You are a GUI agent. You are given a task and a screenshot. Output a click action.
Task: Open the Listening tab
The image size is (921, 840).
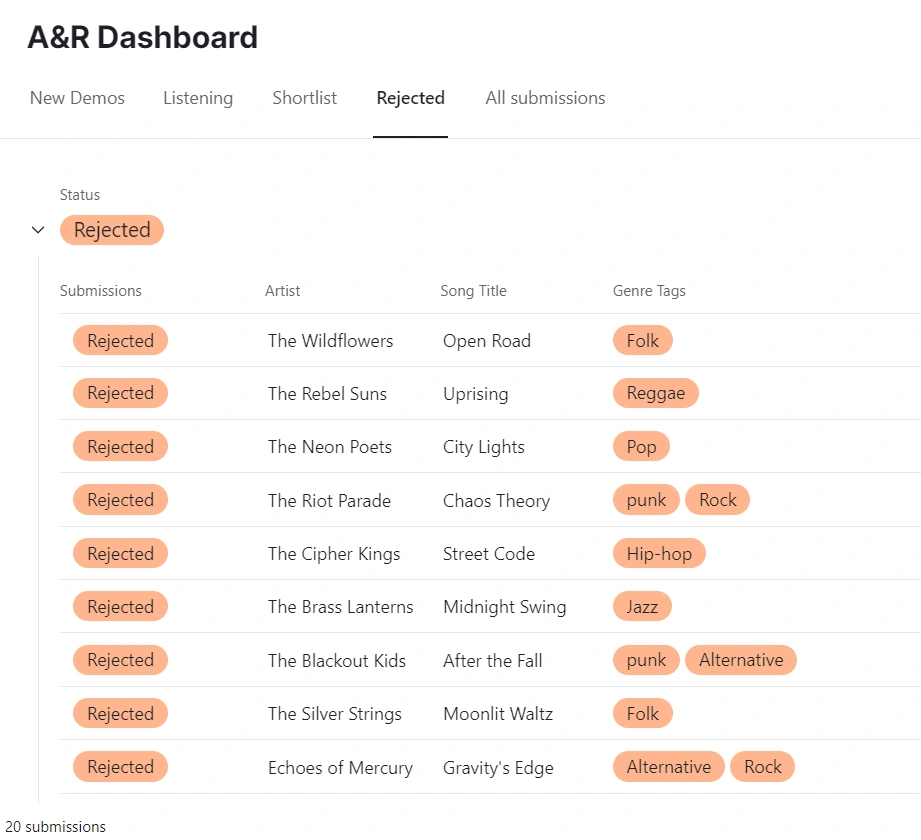tap(198, 98)
